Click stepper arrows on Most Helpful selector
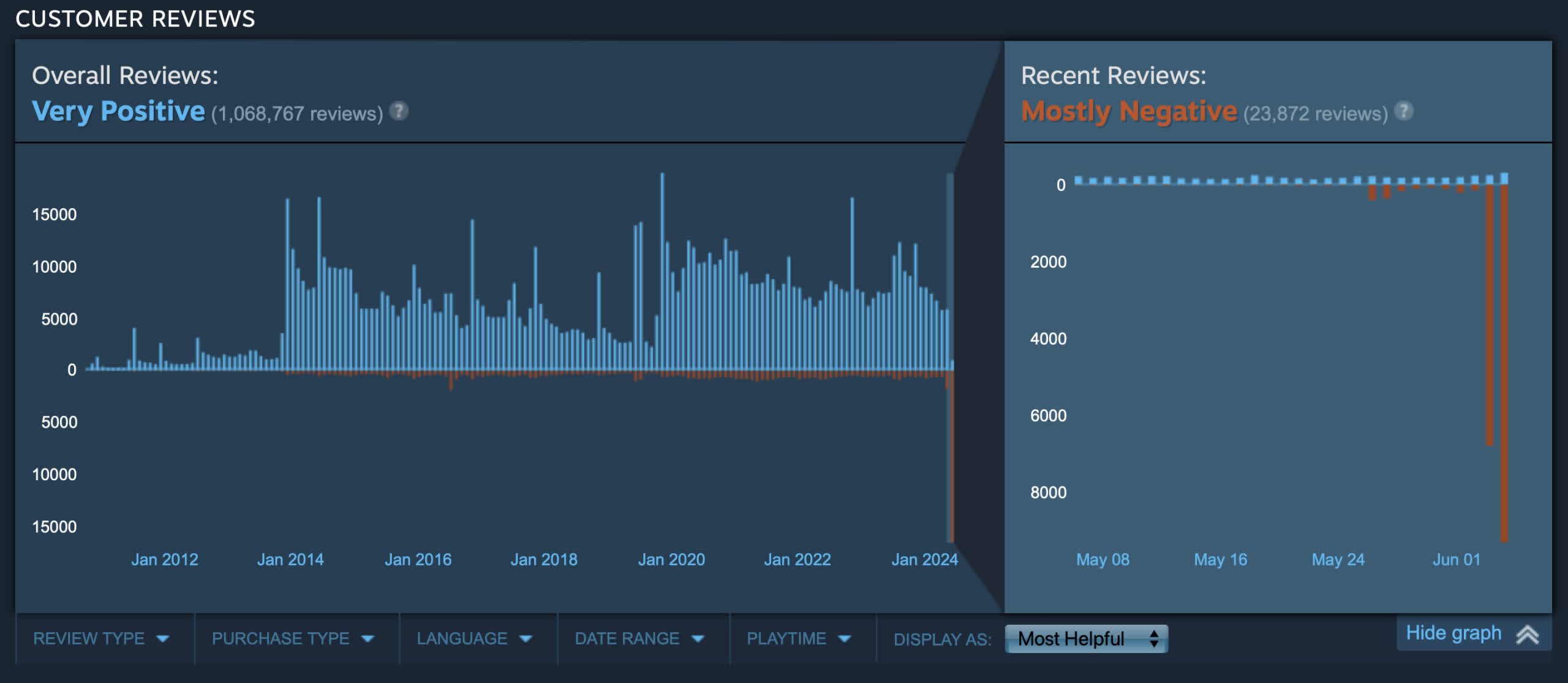The image size is (1568, 683). click(1154, 639)
